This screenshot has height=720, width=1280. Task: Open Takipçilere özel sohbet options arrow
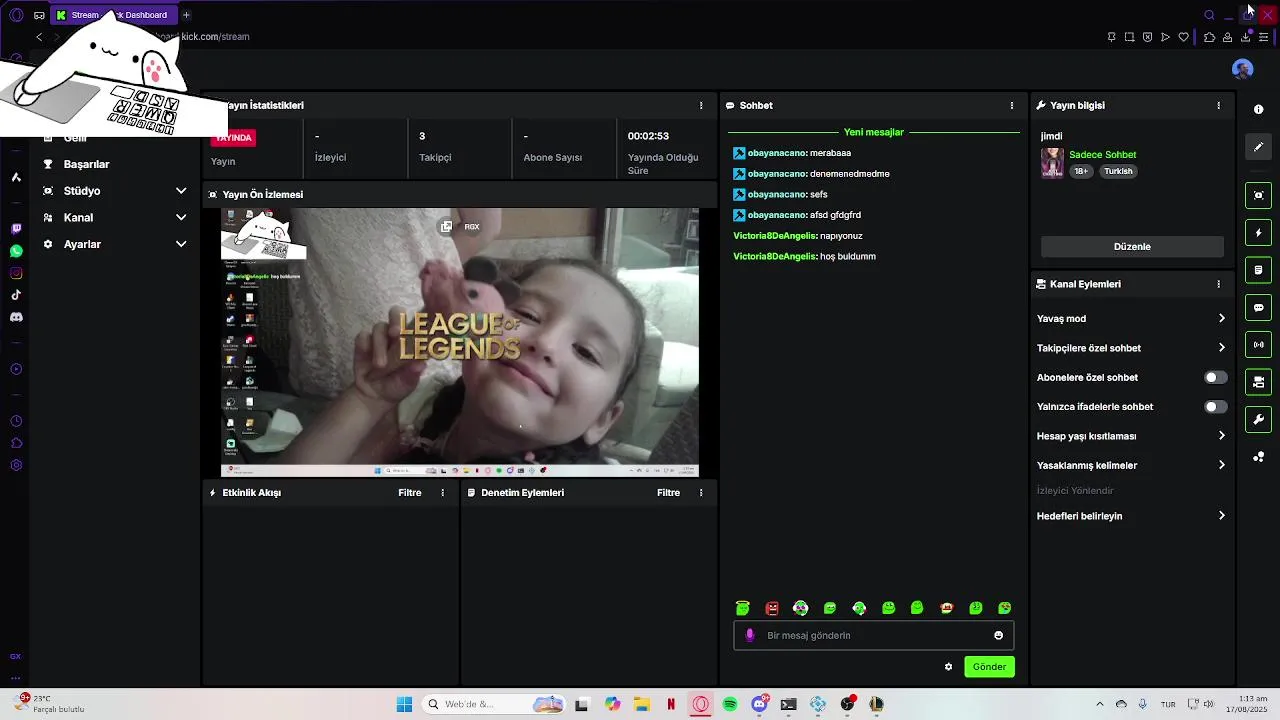coord(1221,348)
